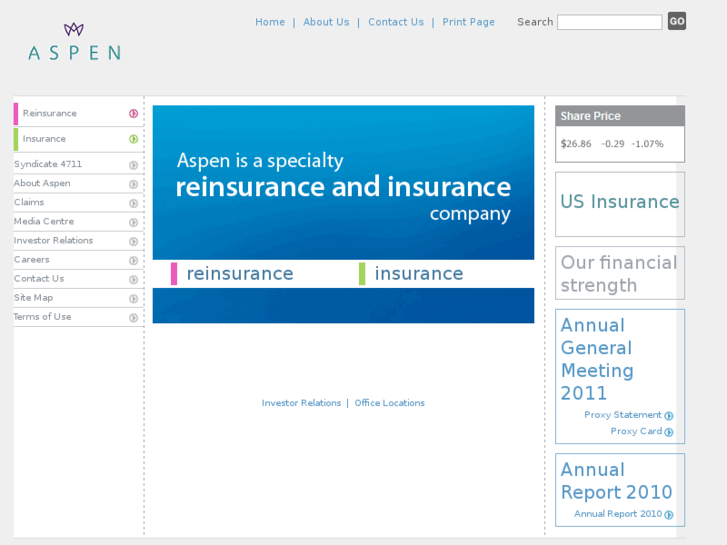Click the Print Page link
Screen dimensions: 727x545
click(468, 22)
